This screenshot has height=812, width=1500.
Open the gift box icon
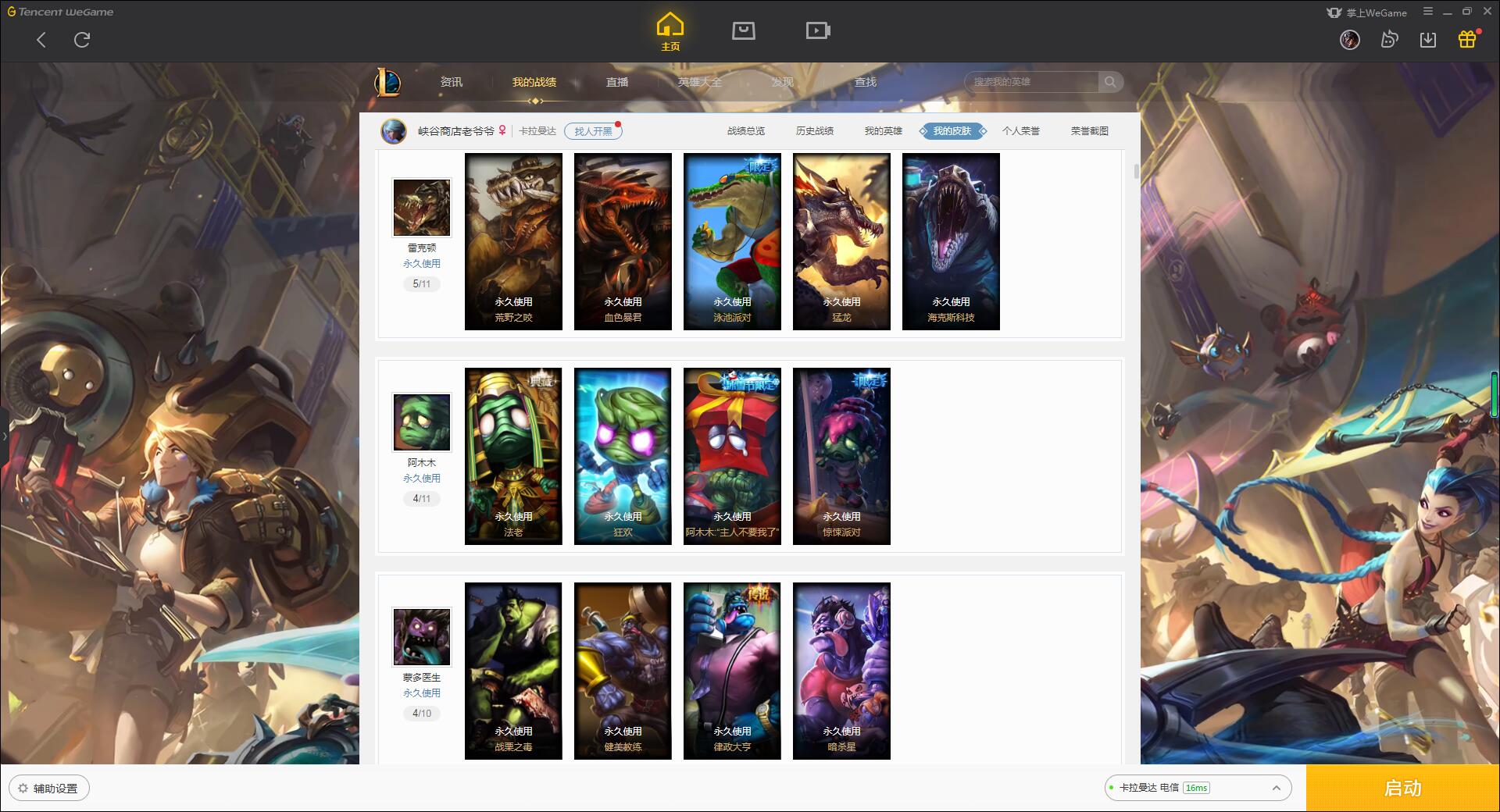coord(1467,39)
